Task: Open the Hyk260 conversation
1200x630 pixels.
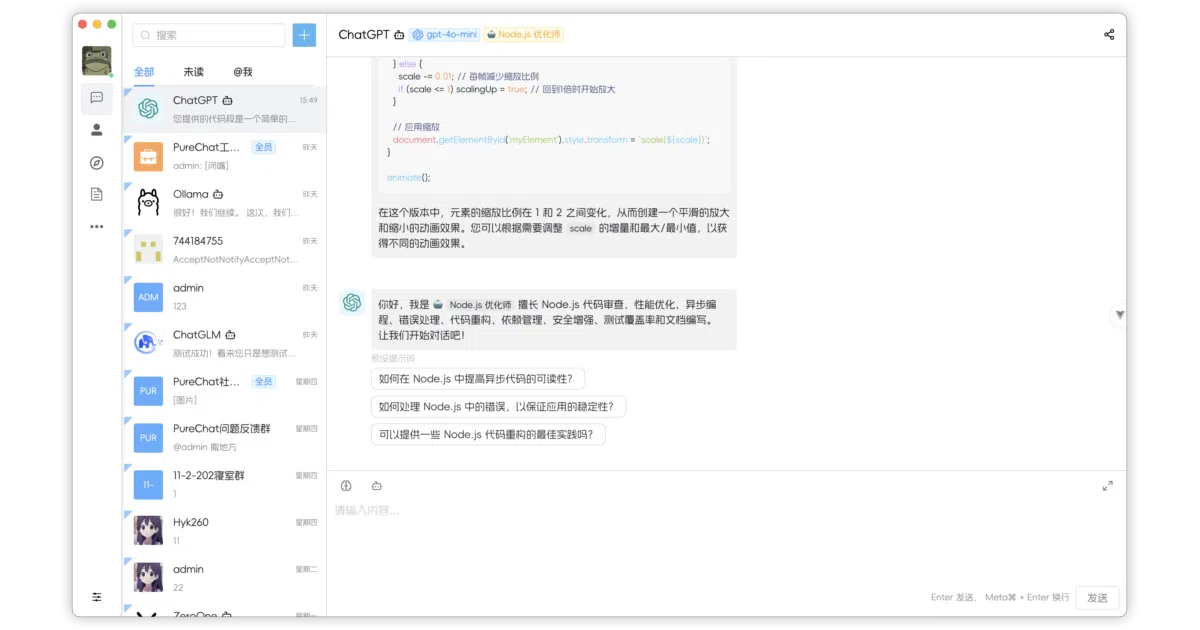Action: (x=224, y=531)
